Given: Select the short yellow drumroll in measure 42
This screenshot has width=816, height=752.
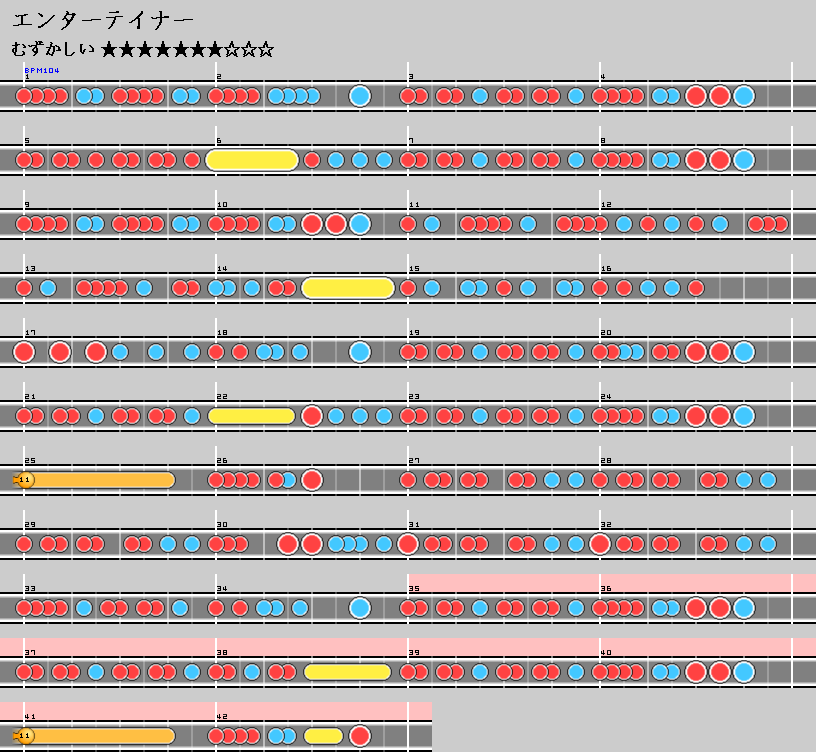Looking at the screenshot, I should coord(323,736).
